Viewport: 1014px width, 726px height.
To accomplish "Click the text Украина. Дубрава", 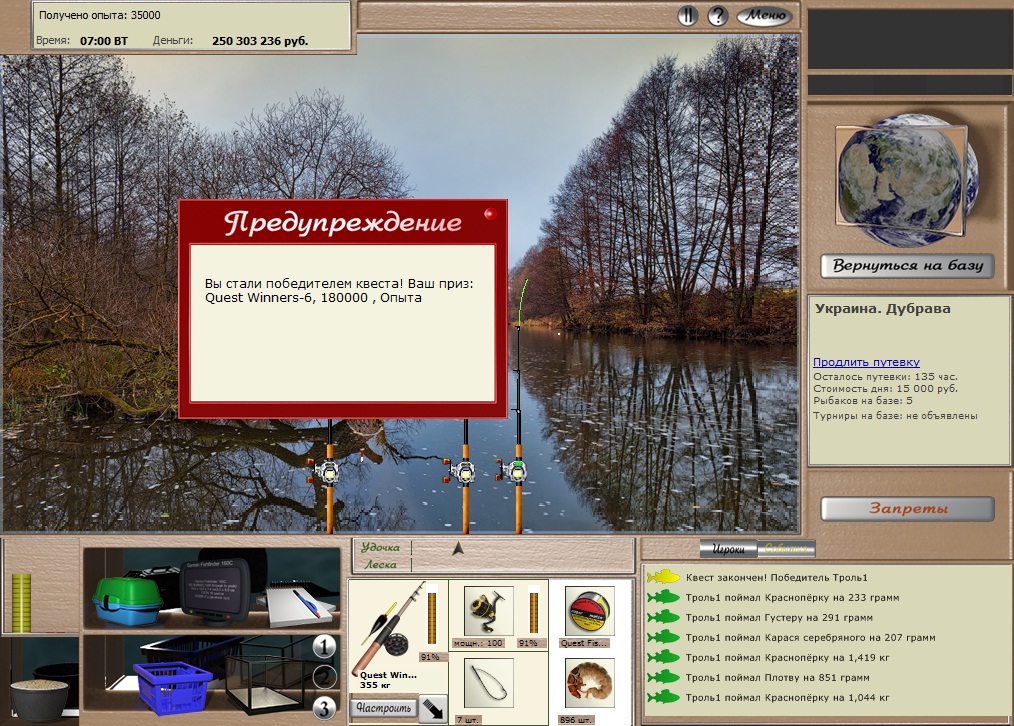I will [x=882, y=308].
